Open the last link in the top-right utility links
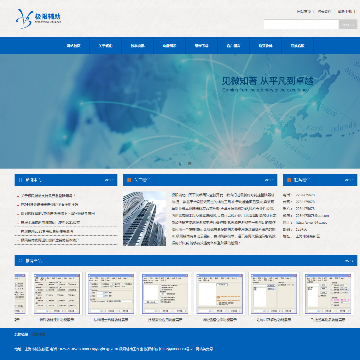360x360 pixels. (345, 11)
